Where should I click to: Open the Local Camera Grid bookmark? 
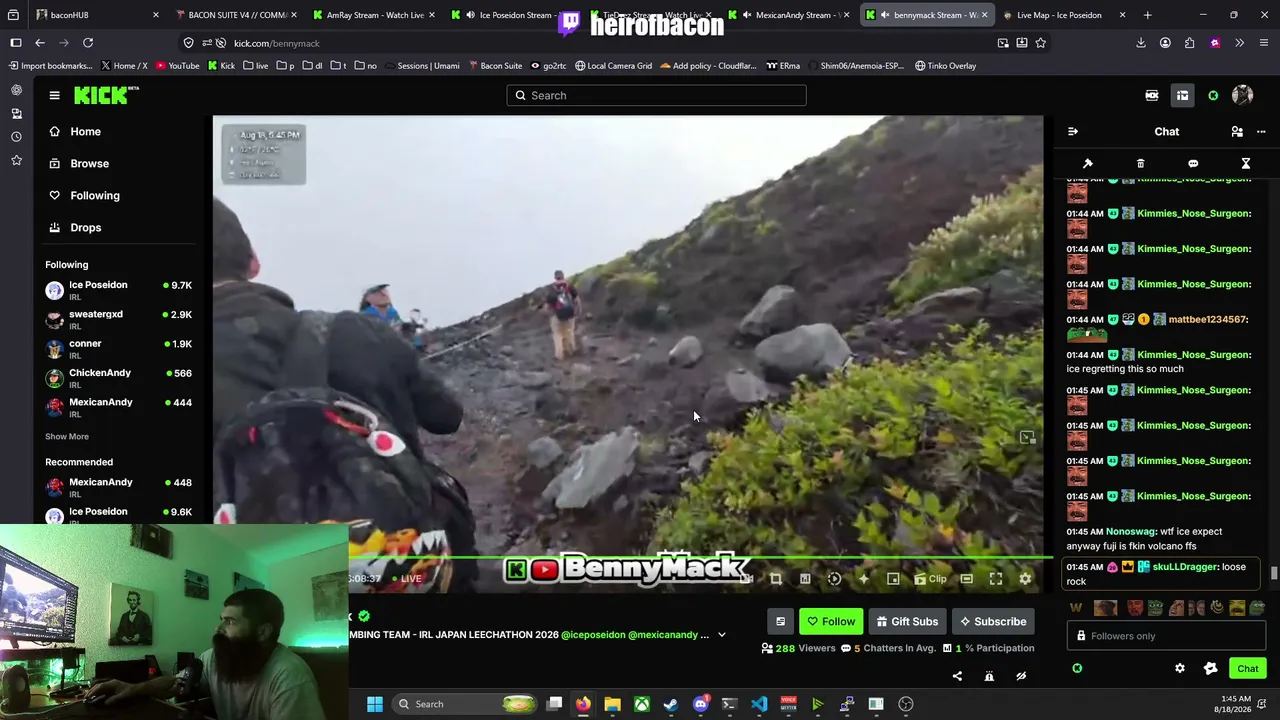coord(613,66)
